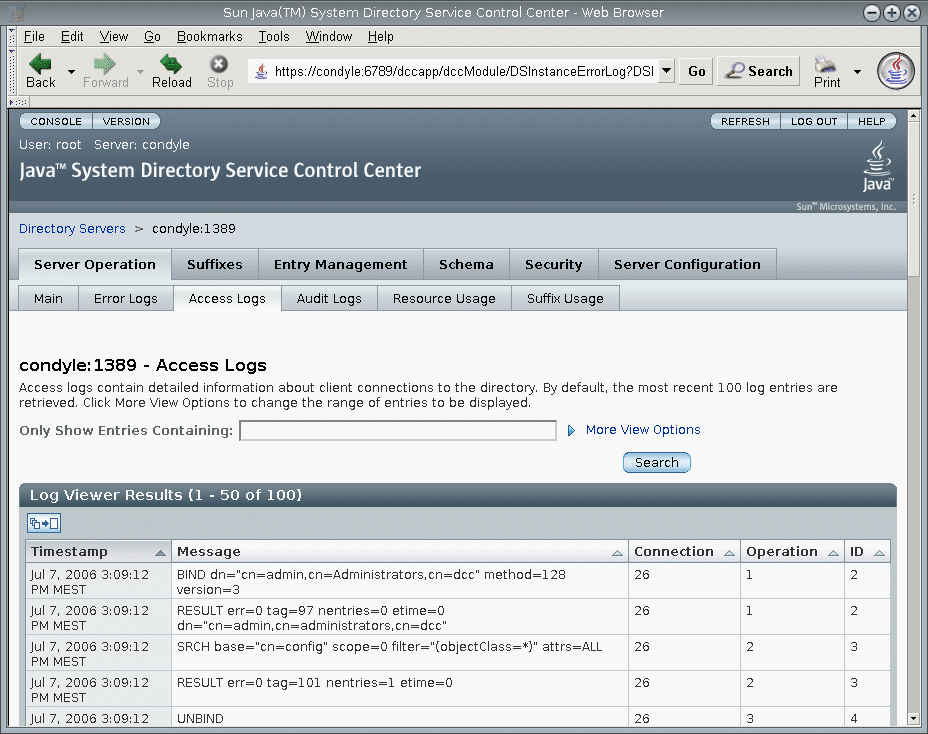This screenshot has height=734, width=928.
Task: Expand the More View Options triangle
Action: click(571, 430)
